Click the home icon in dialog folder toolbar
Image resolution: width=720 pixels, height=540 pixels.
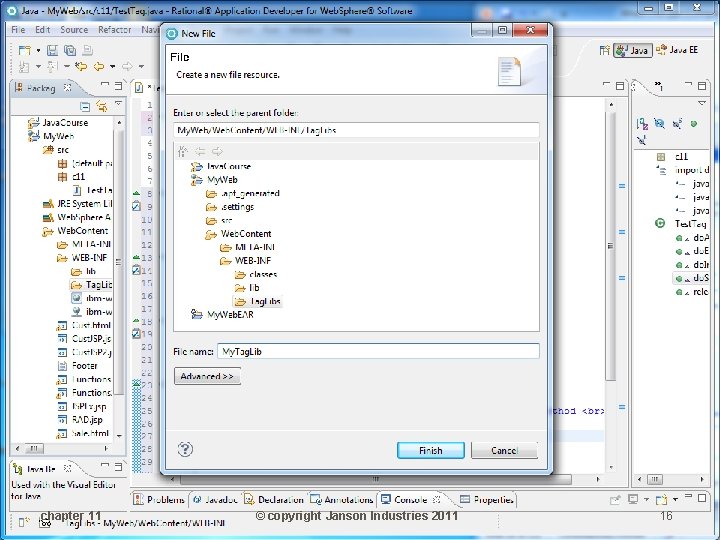[x=183, y=151]
